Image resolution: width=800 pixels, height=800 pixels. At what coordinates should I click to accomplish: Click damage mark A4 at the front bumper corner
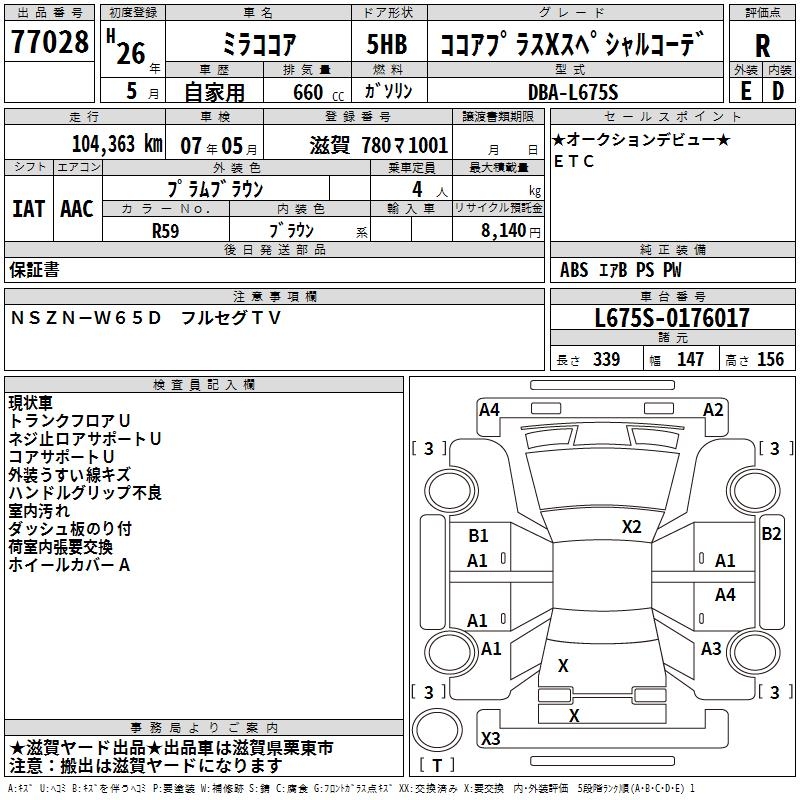[489, 410]
